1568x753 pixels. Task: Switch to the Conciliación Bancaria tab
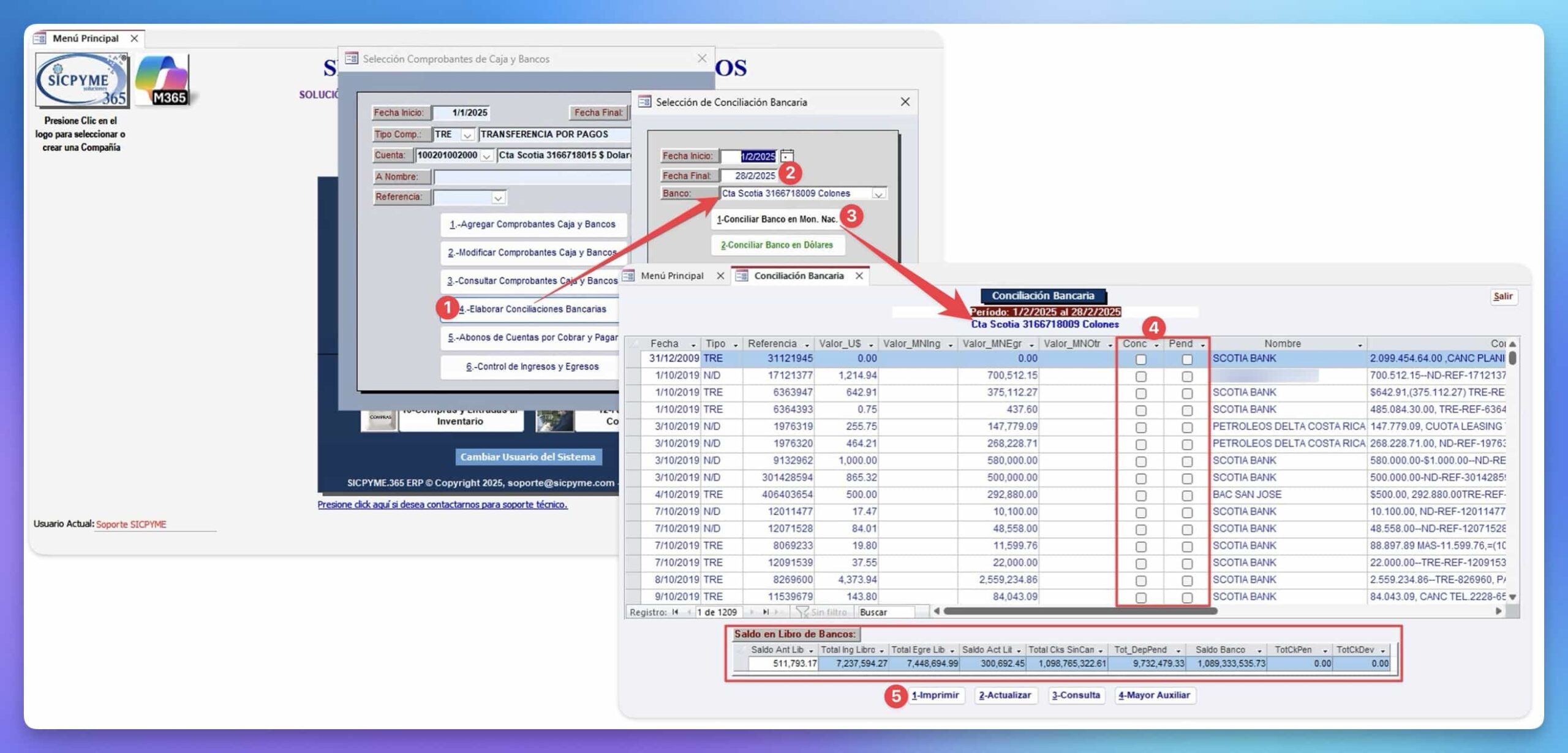798,276
